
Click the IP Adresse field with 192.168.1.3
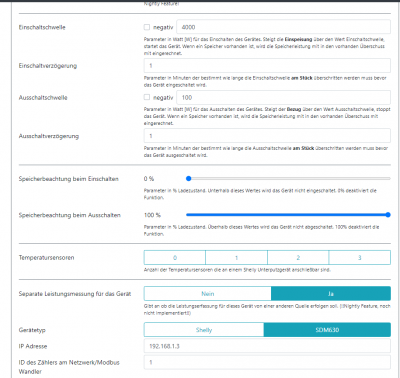pyautogui.click(x=267, y=346)
